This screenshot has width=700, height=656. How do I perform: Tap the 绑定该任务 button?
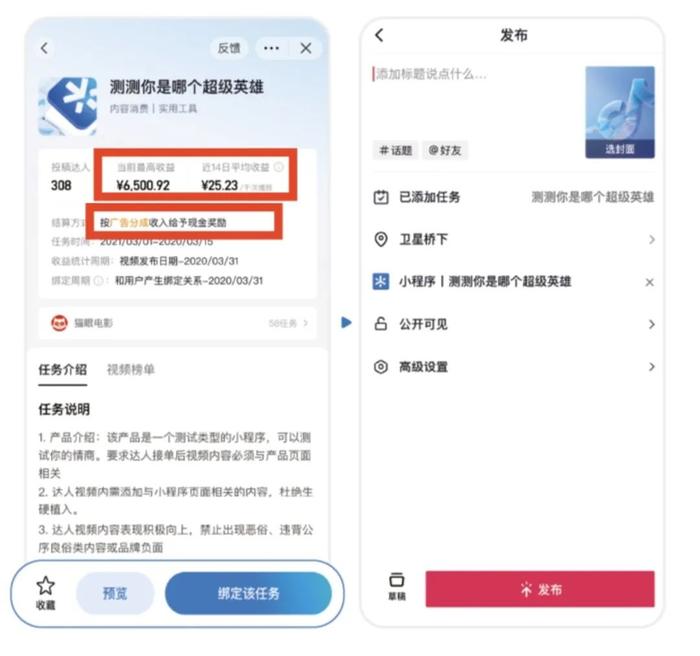tap(248, 593)
